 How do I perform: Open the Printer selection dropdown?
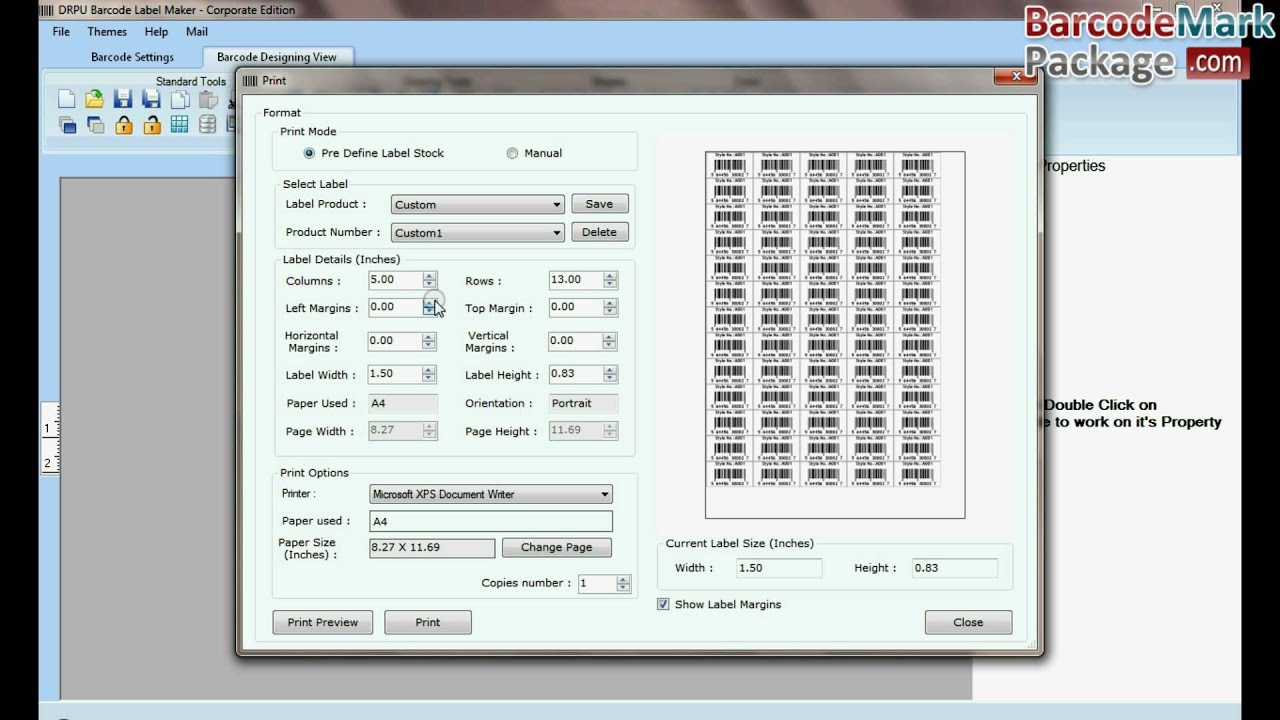coord(490,494)
